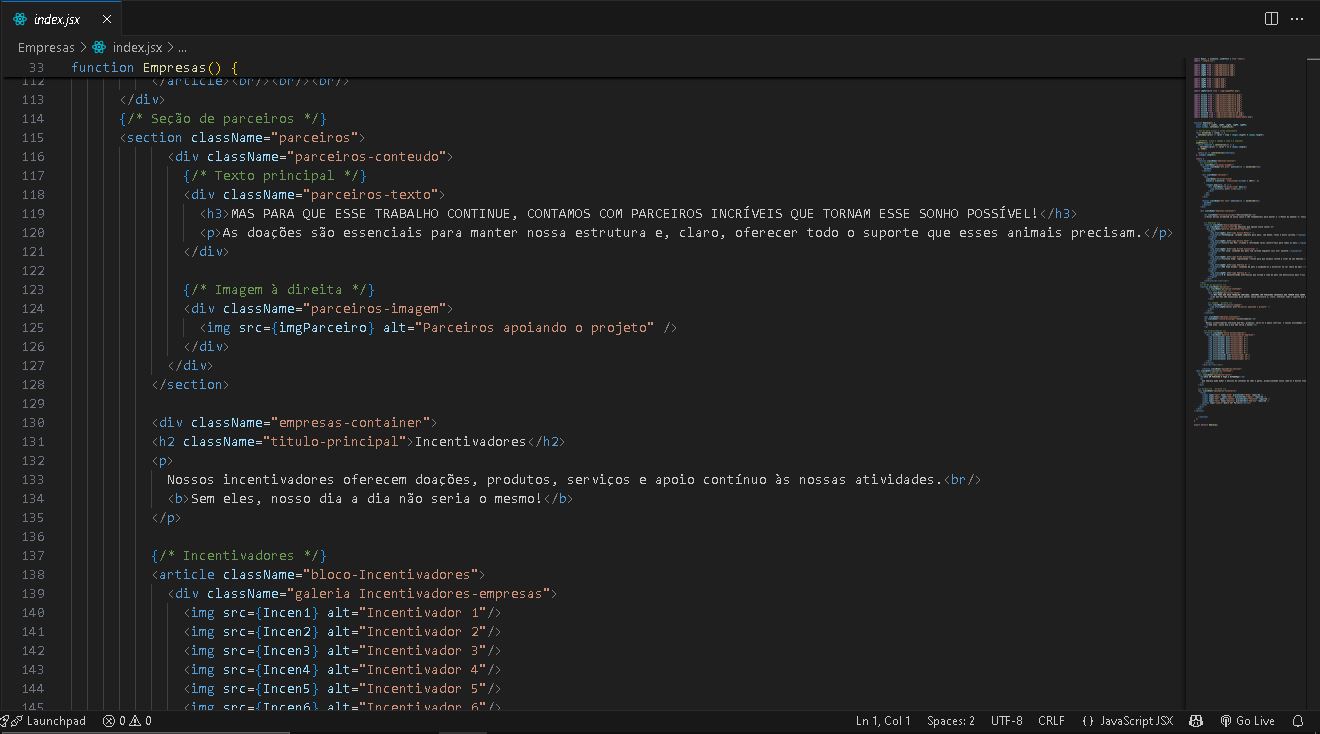Click the index.jsx file breadcrumb

point(137,47)
